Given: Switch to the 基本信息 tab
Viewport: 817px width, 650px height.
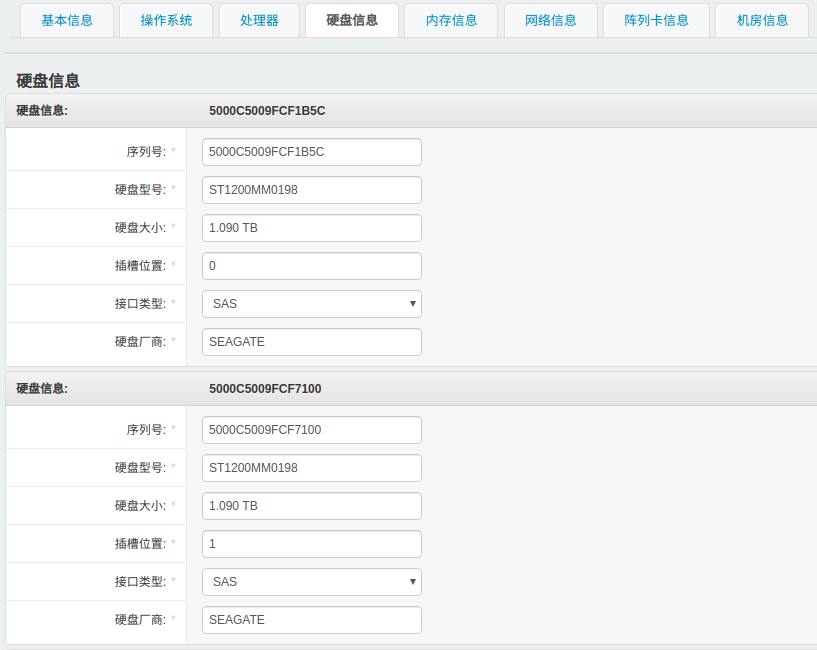Looking at the screenshot, I should (x=66, y=20).
